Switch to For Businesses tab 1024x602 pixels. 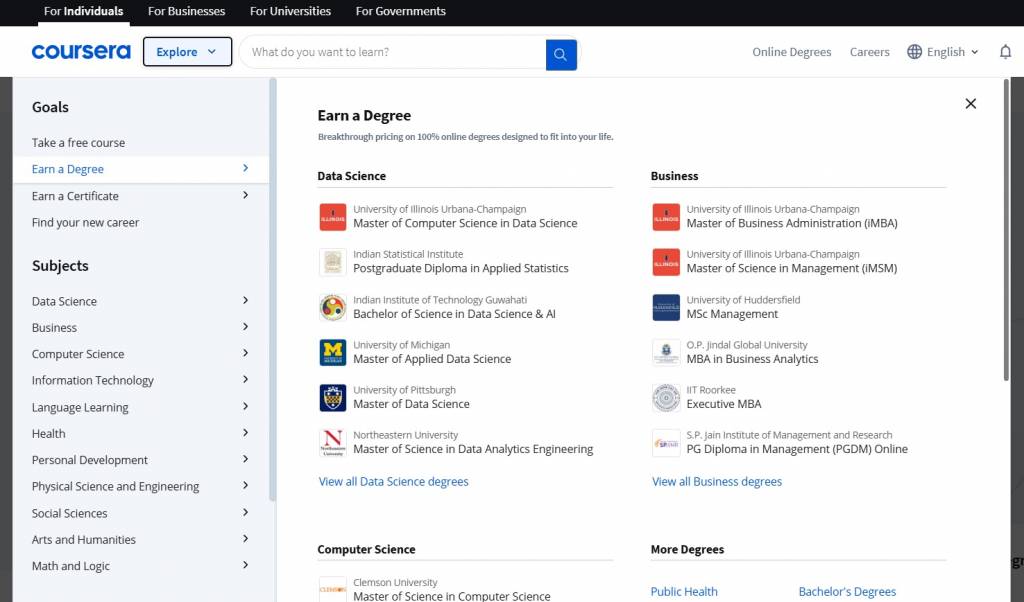tap(186, 12)
